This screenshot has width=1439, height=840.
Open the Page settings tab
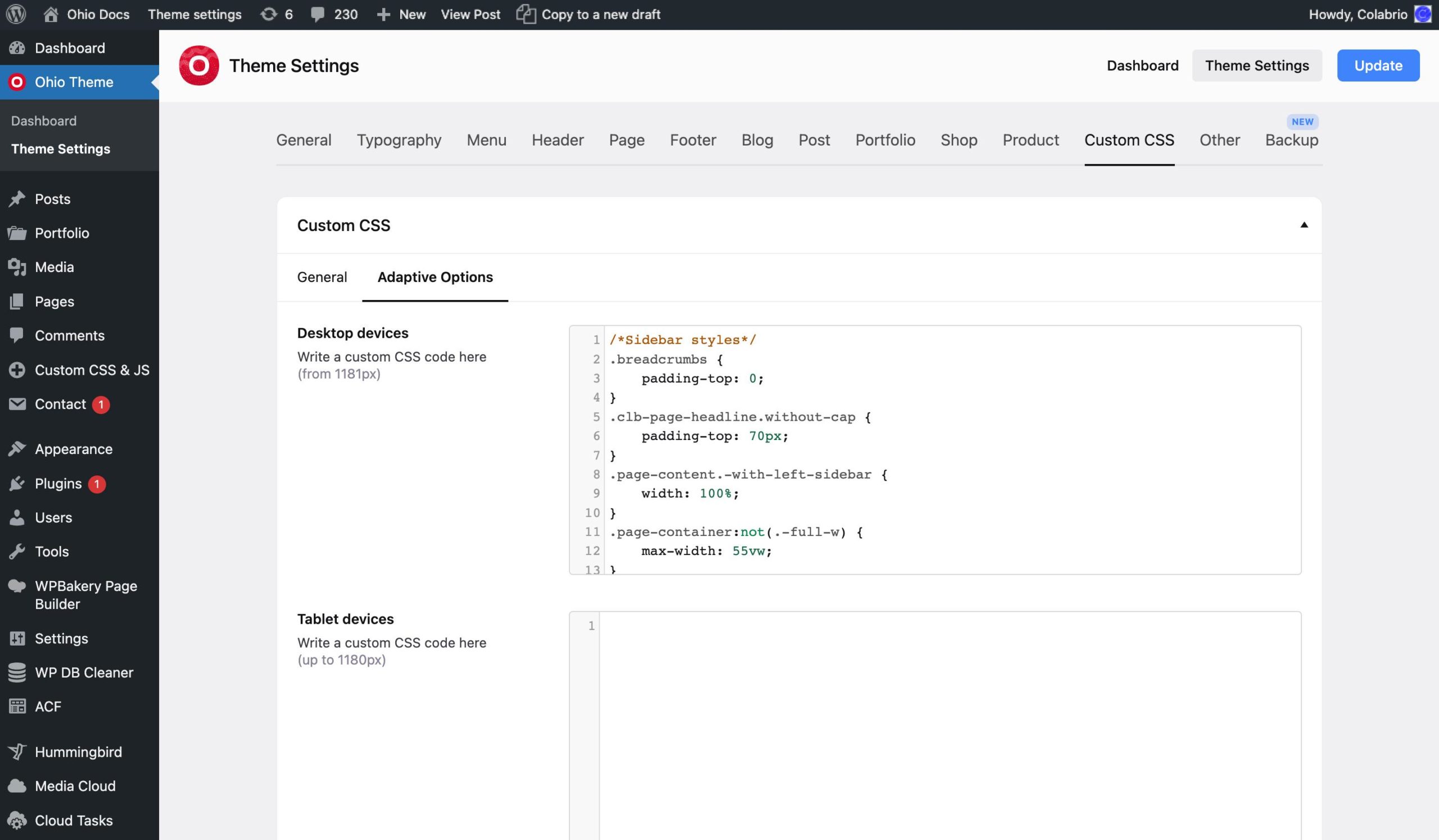(x=626, y=140)
